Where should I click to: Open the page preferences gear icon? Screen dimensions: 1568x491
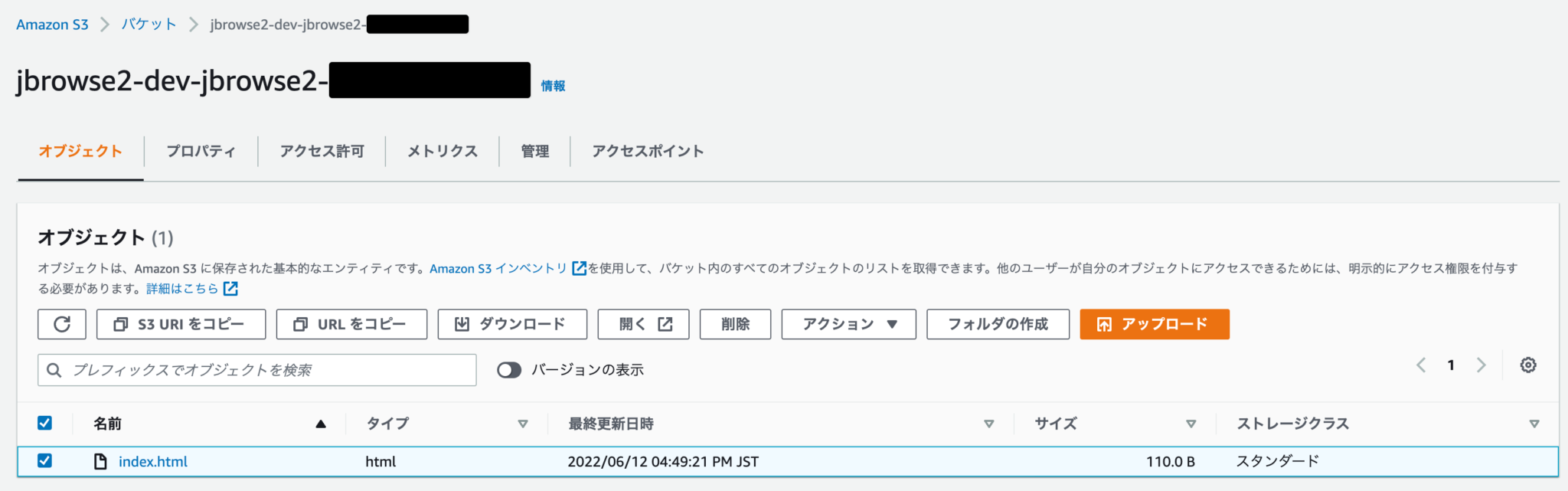(x=1528, y=365)
